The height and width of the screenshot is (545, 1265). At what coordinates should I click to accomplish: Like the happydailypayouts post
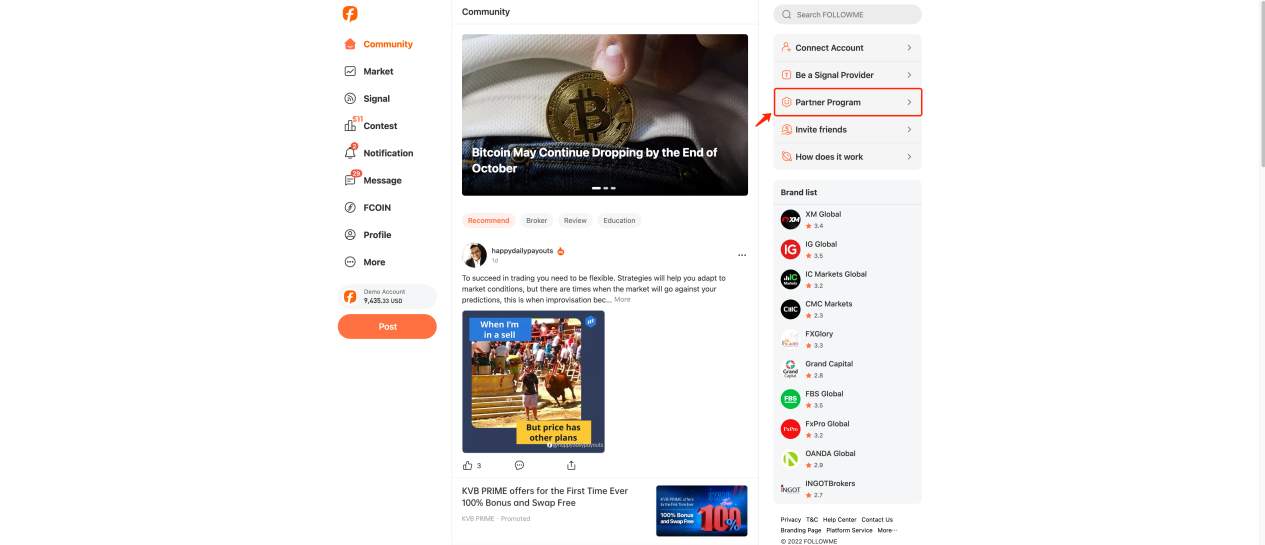[x=467, y=465]
